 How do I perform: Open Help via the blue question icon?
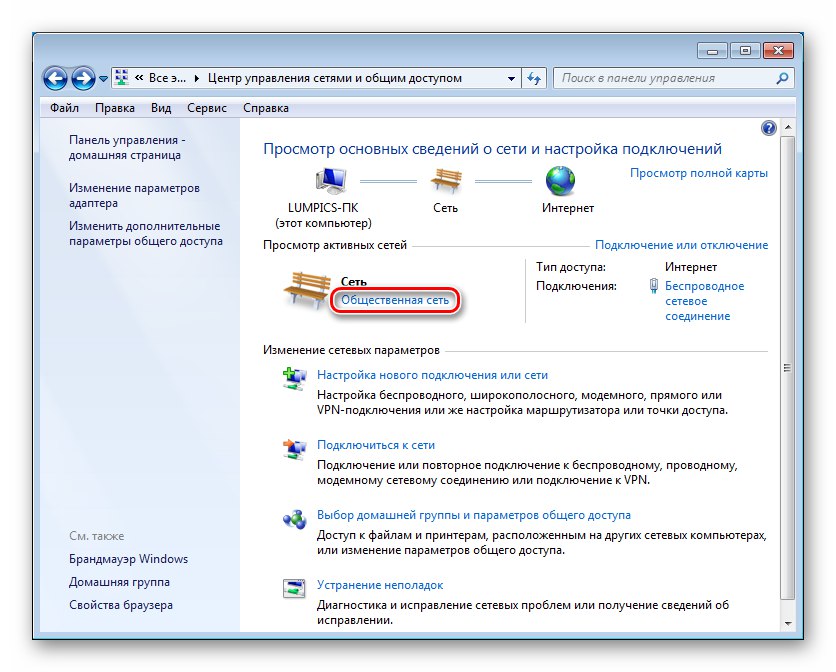coord(768,128)
